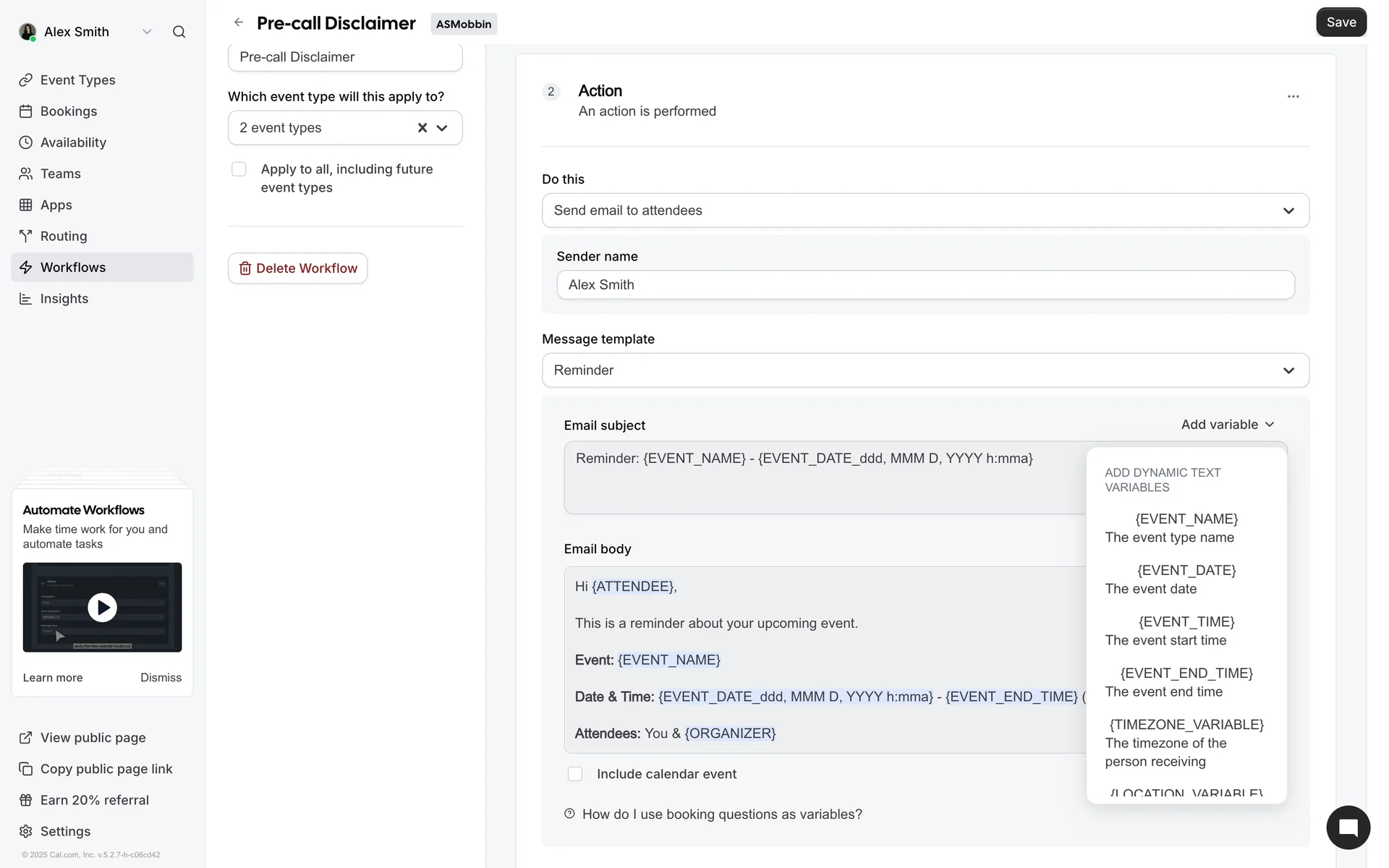
Task: Play the Automate Workflows video
Action: pos(102,608)
